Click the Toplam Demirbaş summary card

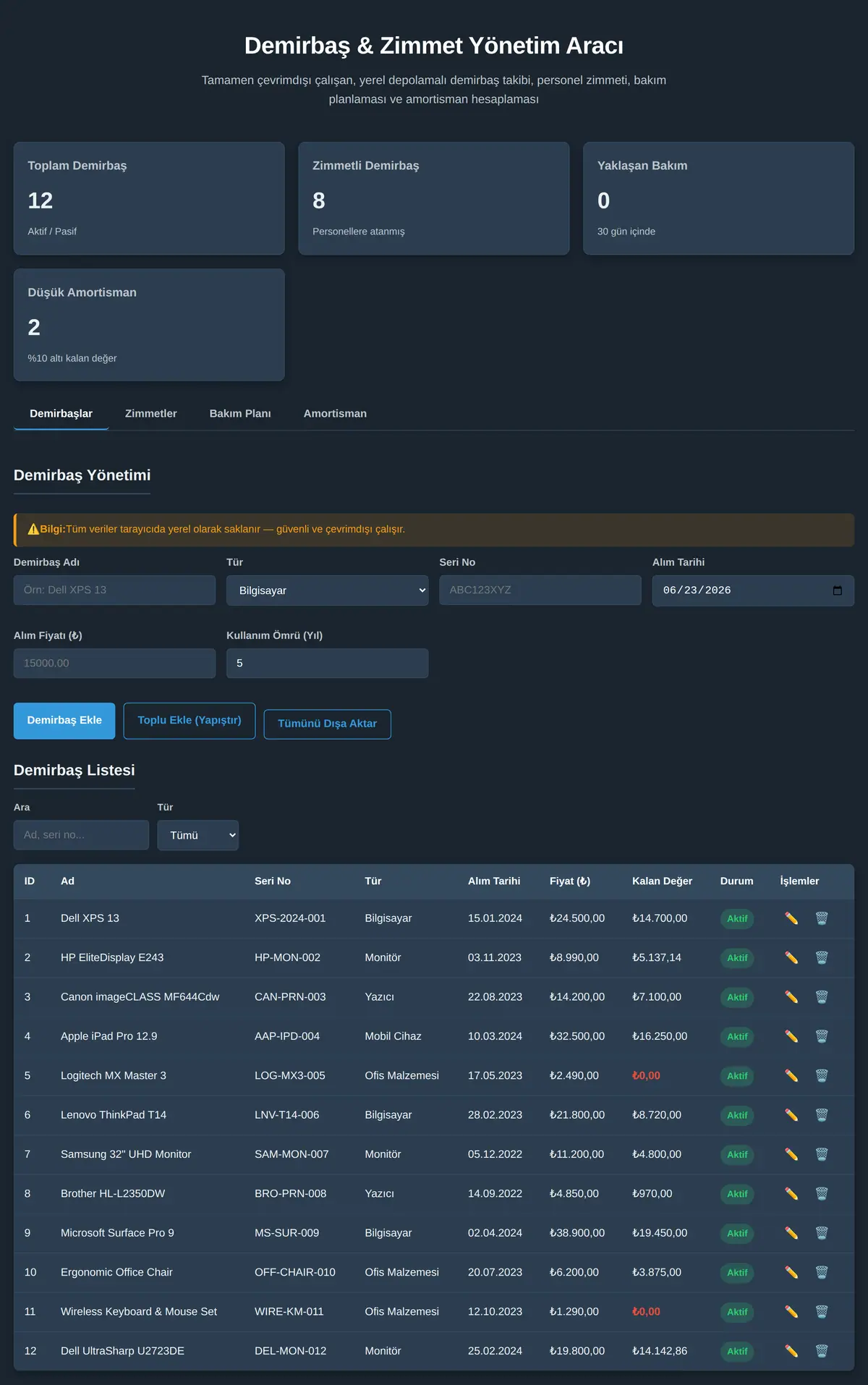point(149,198)
